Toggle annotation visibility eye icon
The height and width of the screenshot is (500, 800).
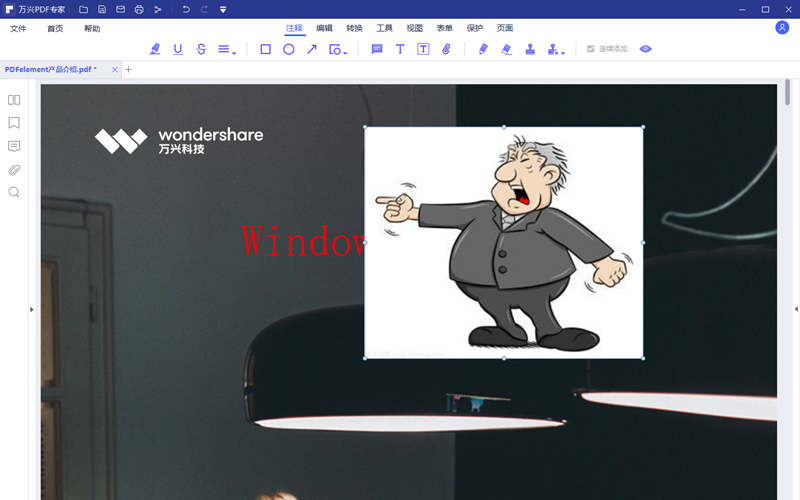click(645, 49)
